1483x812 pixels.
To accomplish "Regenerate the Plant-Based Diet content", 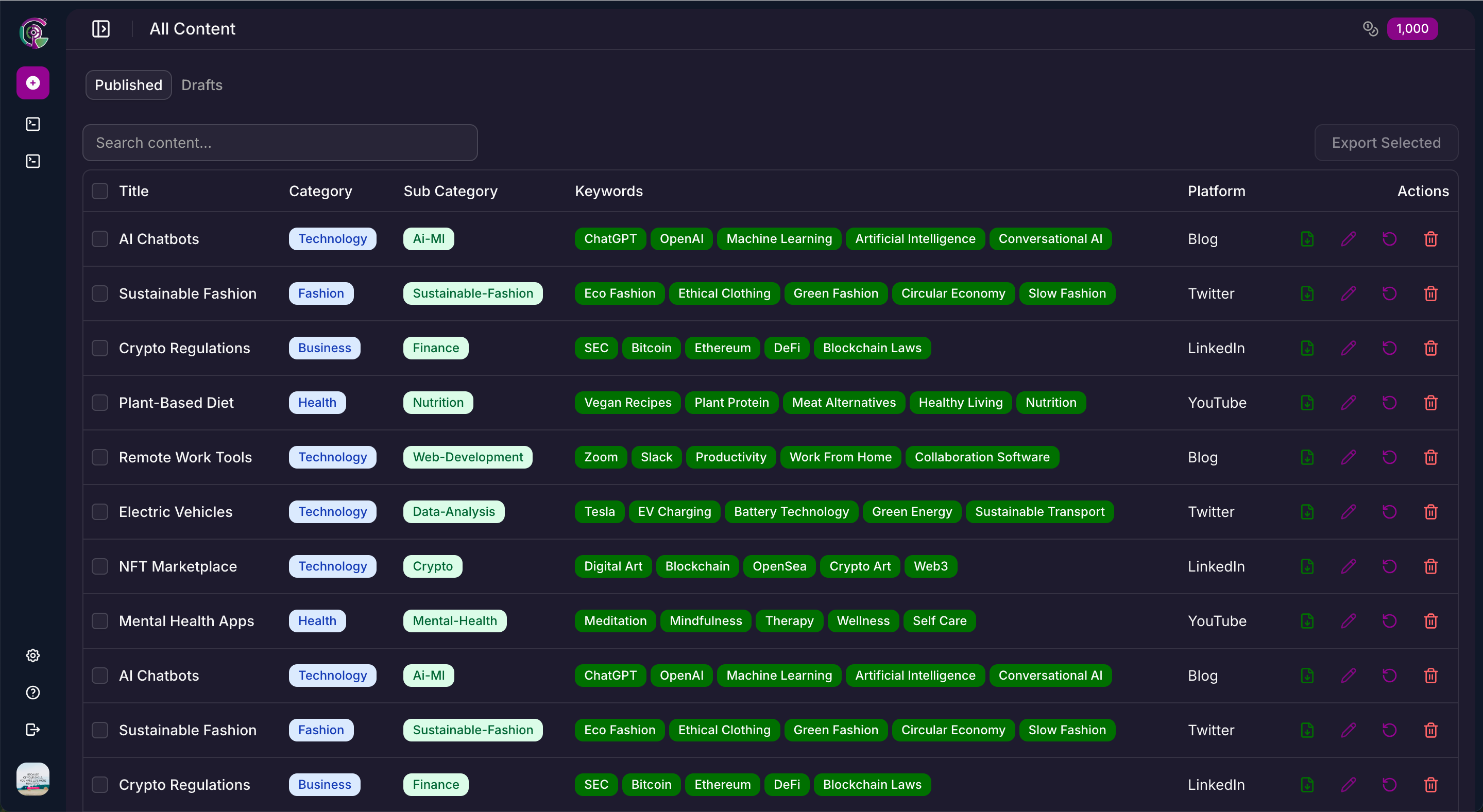I will coord(1389,403).
